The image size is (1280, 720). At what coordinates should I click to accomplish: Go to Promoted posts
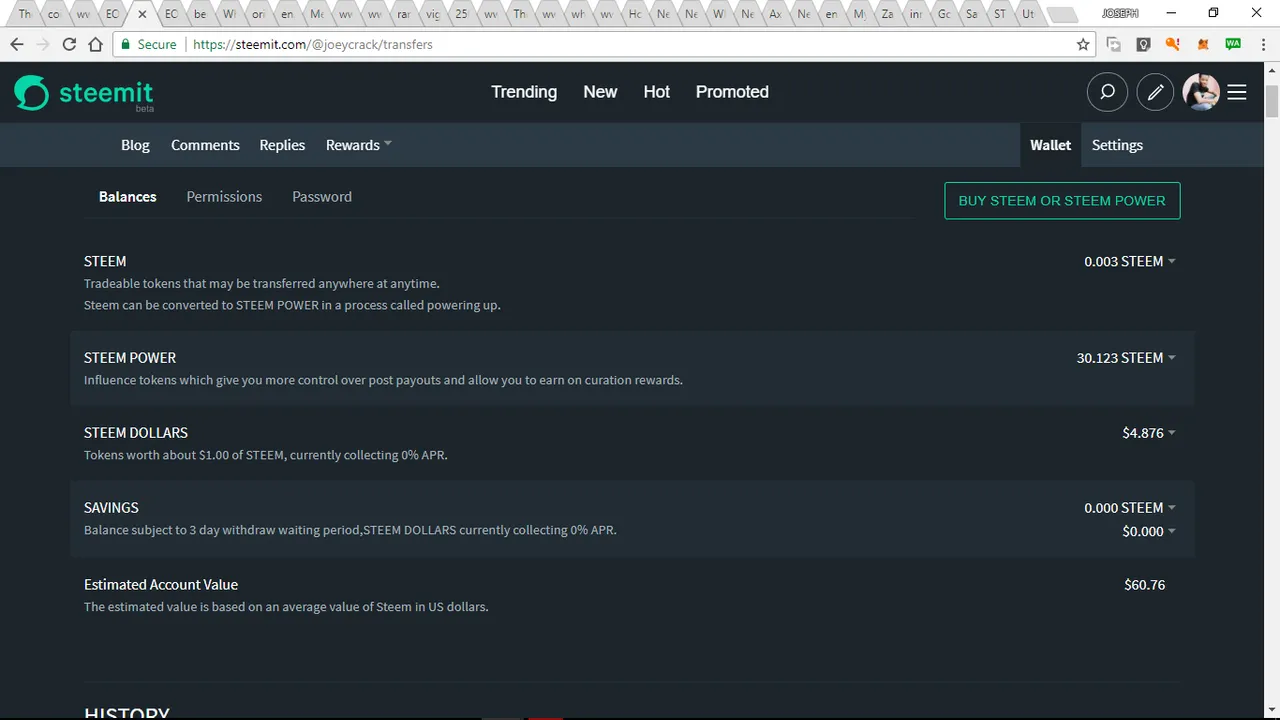732,92
